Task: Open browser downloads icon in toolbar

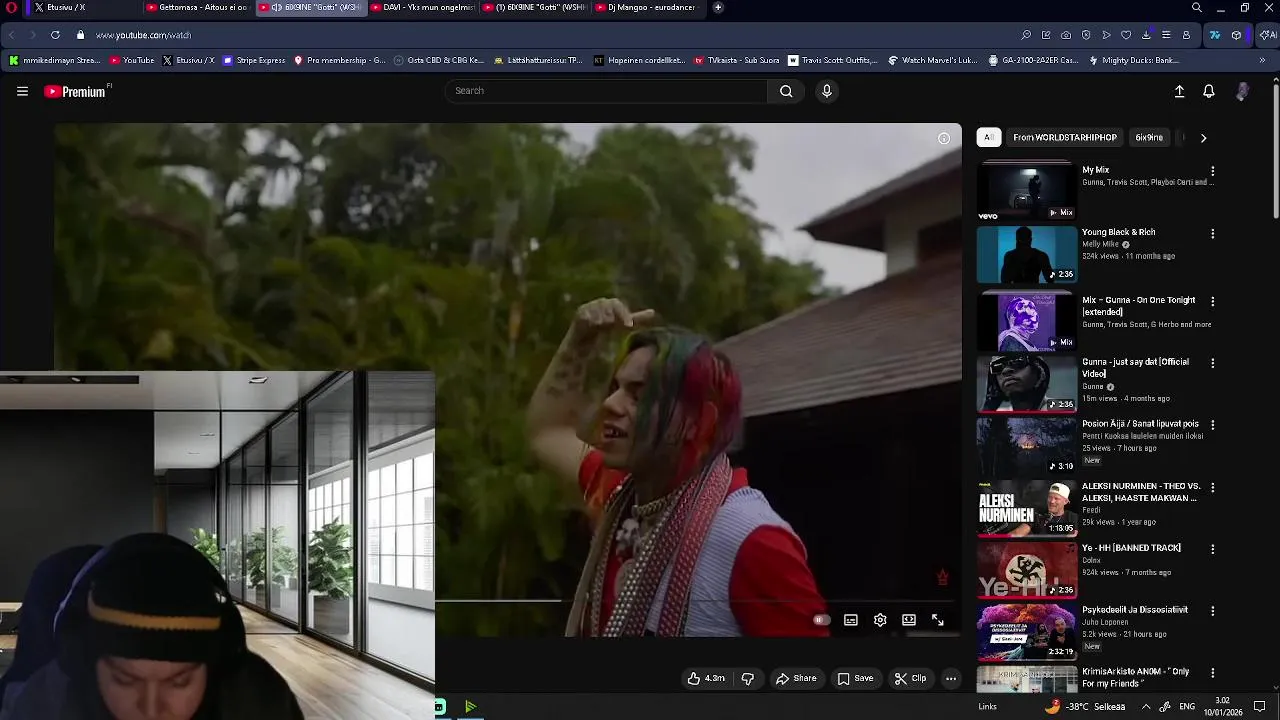Action: tap(1146, 35)
